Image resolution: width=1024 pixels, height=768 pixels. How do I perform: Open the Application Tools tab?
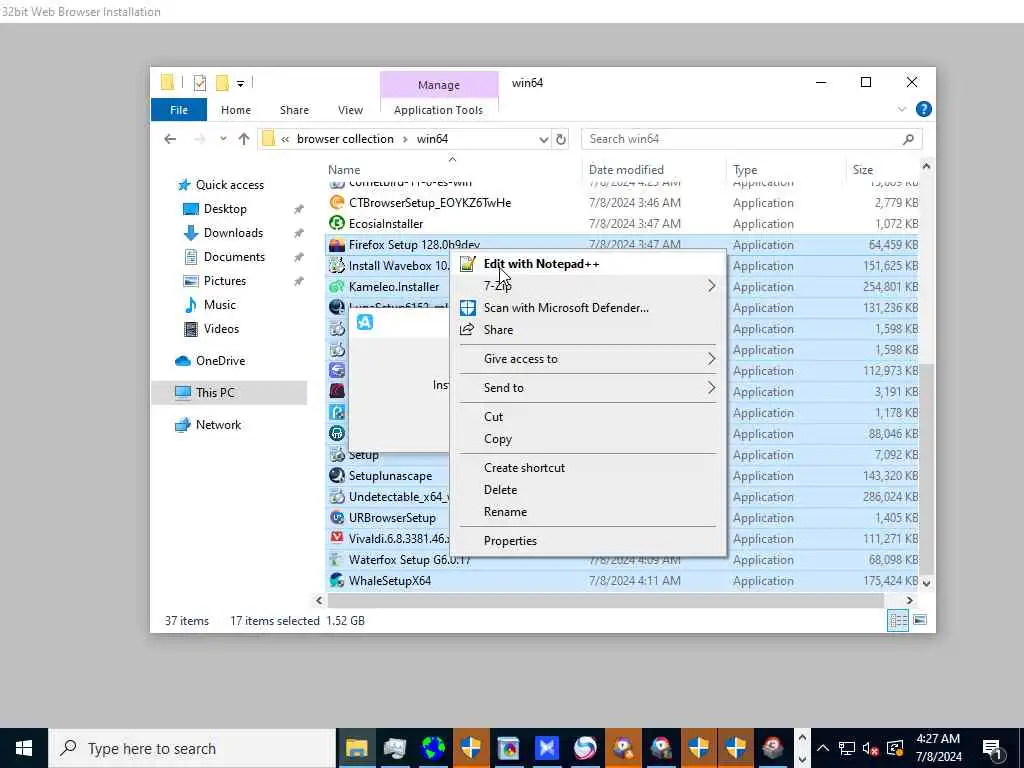[438, 110]
